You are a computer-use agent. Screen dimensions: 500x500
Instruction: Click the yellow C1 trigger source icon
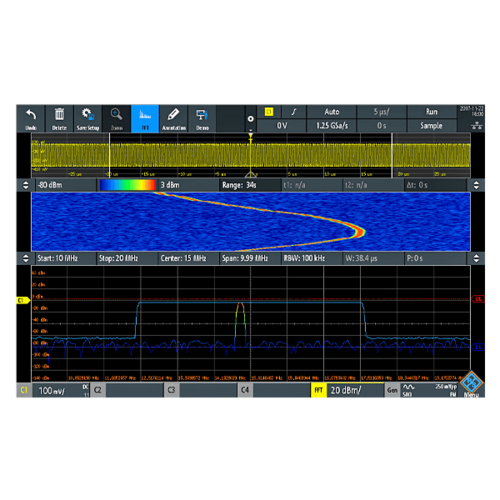269,112
